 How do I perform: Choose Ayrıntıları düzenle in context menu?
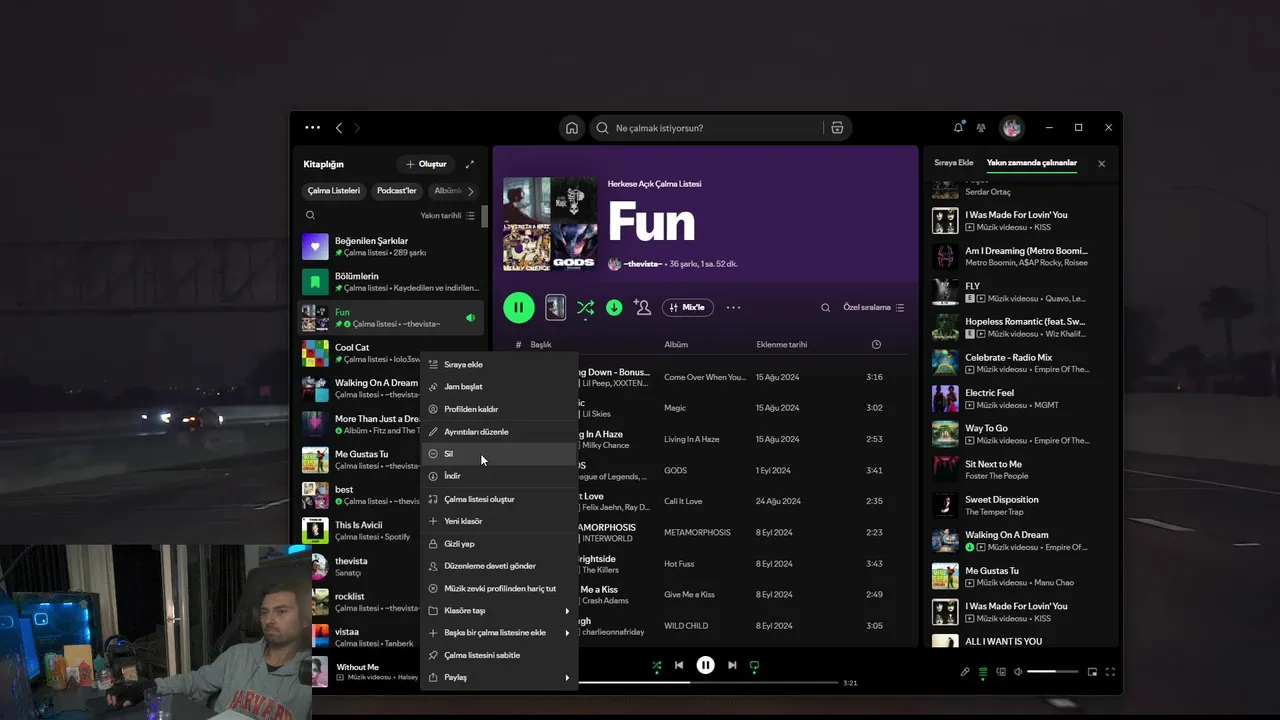499,432
